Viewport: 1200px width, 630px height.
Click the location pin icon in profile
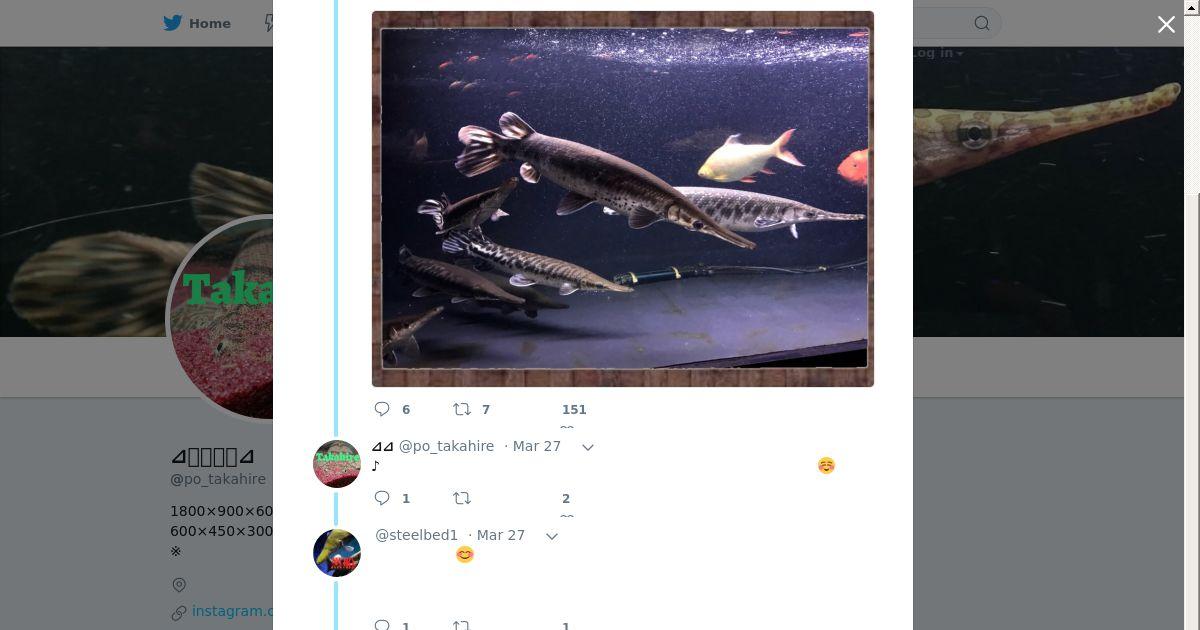coord(179,585)
